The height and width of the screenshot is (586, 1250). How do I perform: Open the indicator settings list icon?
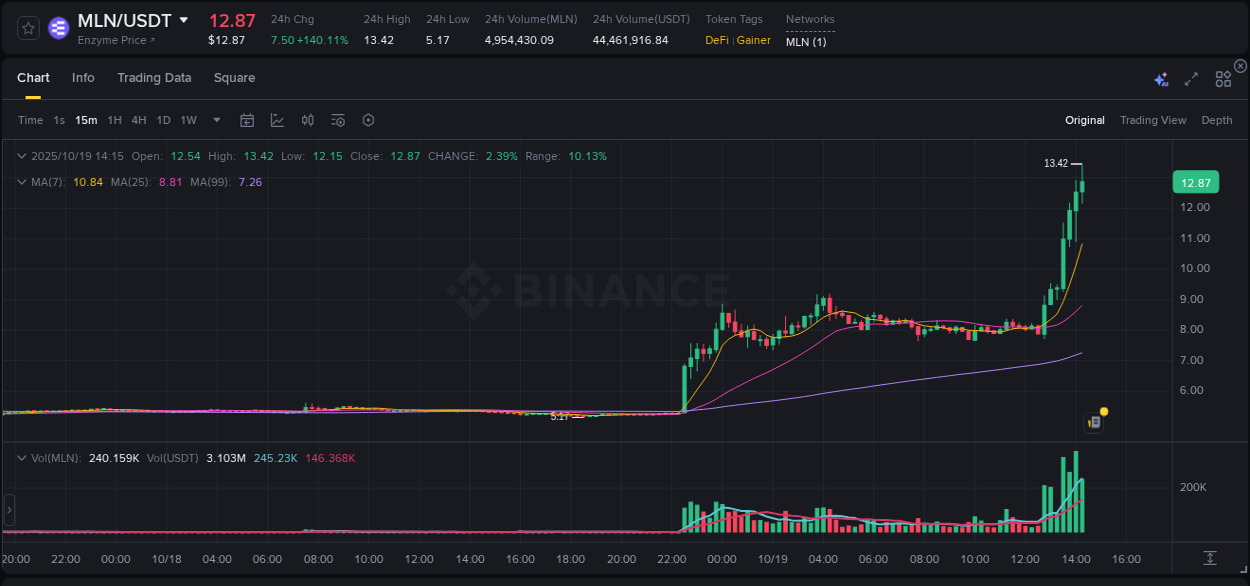tap(337, 119)
